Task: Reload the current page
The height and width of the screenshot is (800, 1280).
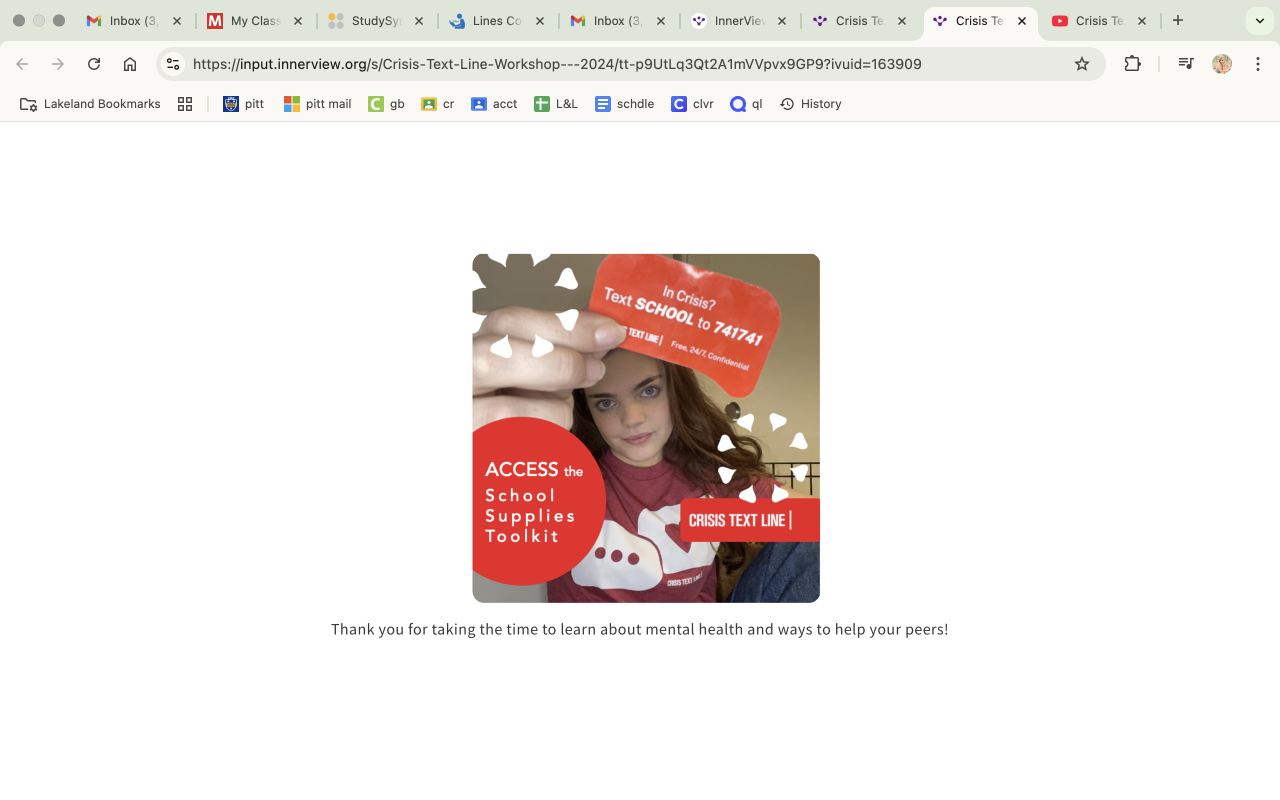Action: coord(94,64)
